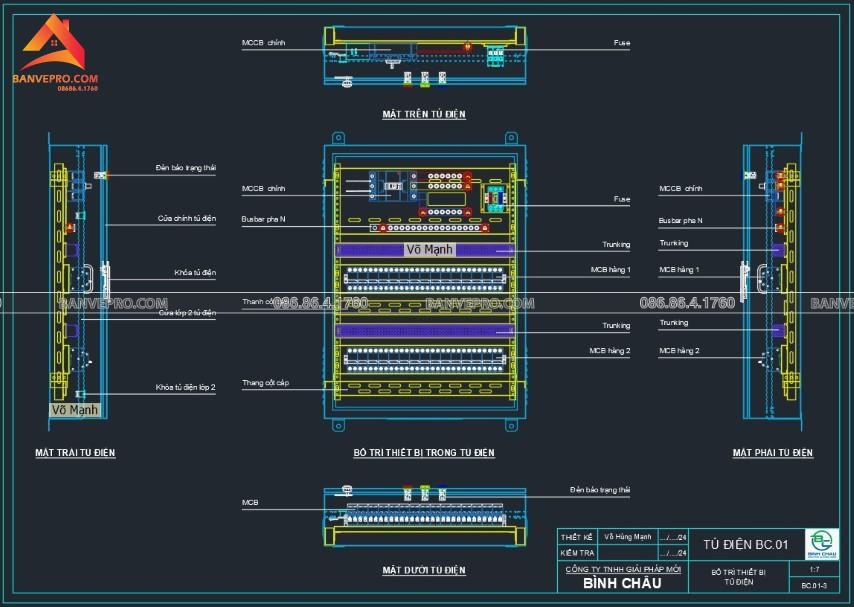Click 'Đèn báo trạng thái' label beside left view

tap(185, 167)
